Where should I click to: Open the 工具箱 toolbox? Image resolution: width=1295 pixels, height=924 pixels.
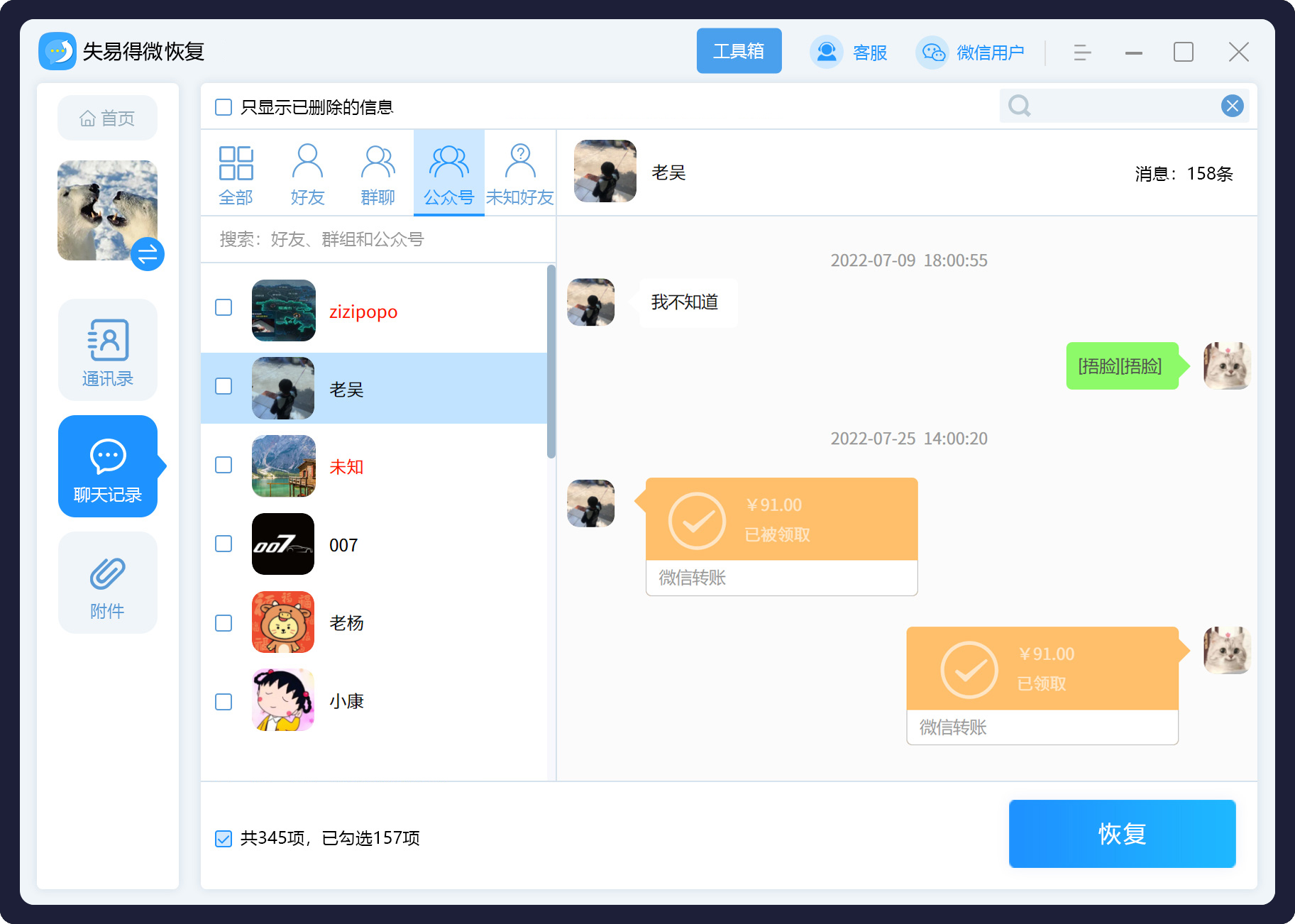(x=739, y=50)
